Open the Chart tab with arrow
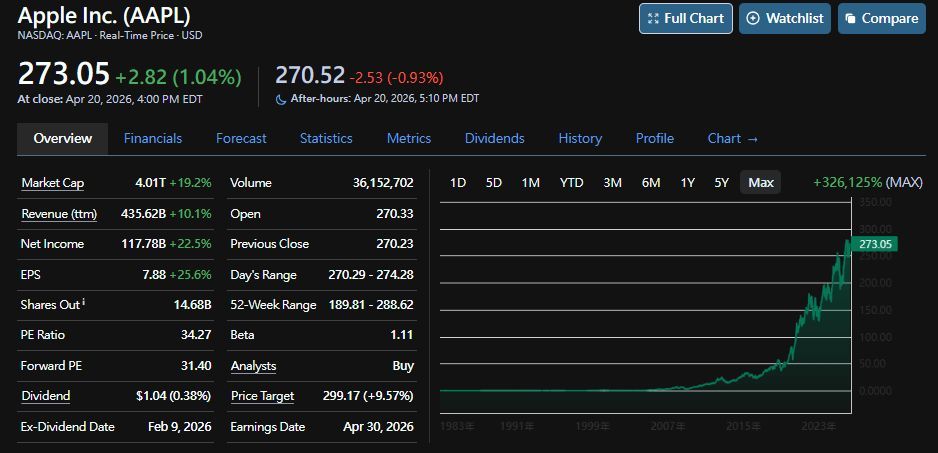The image size is (938, 453). point(732,138)
